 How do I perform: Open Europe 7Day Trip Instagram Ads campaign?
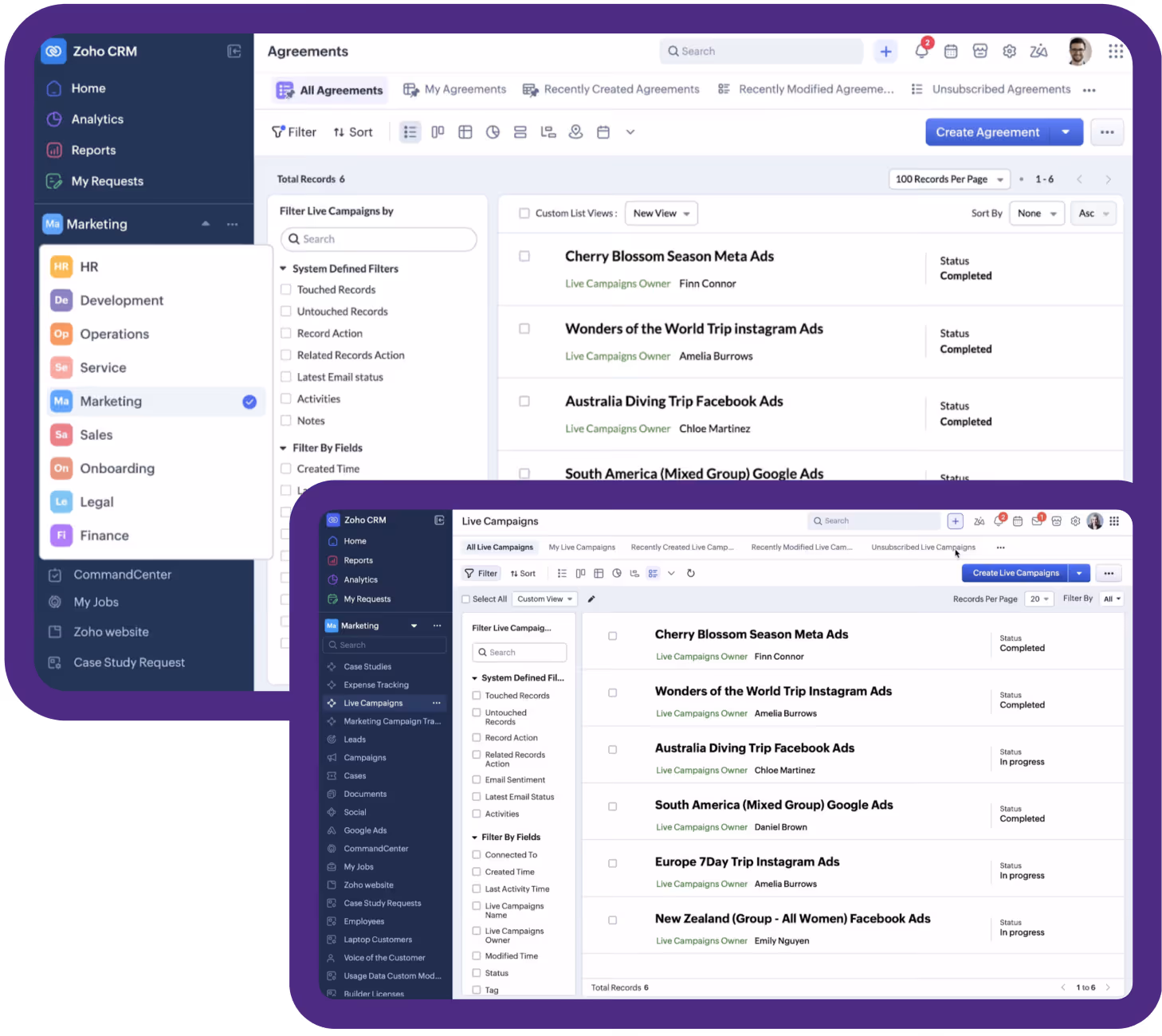(x=747, y=862)
